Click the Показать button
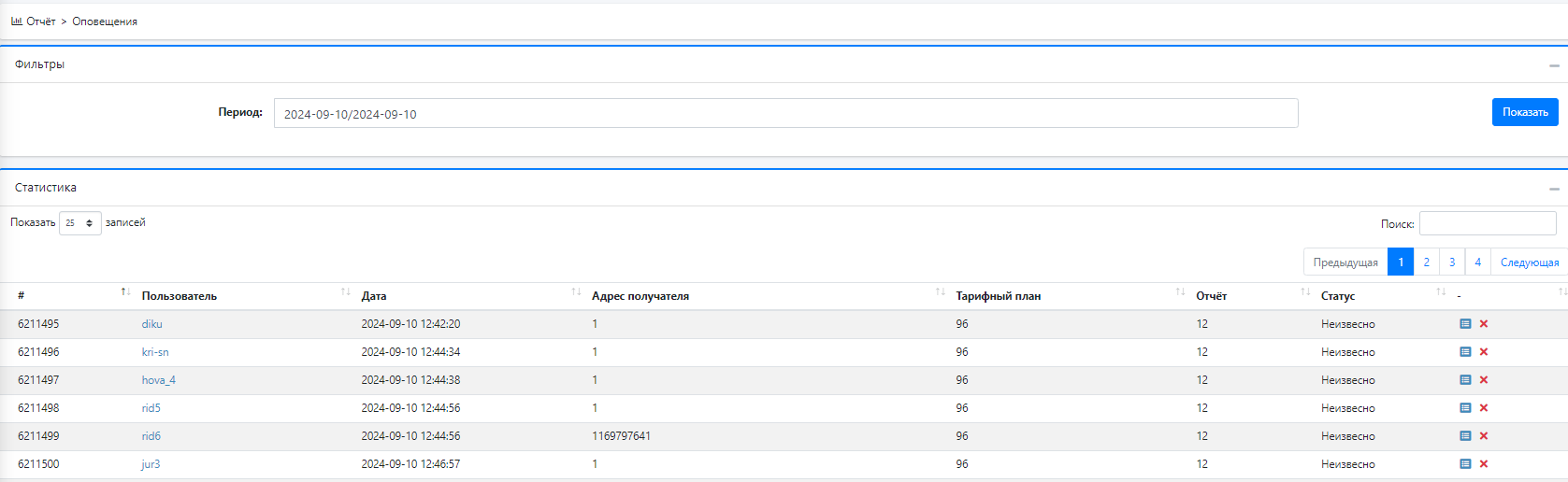Image resolution: width=1568 pixels, height=482 pixels. coord(1525,112)
